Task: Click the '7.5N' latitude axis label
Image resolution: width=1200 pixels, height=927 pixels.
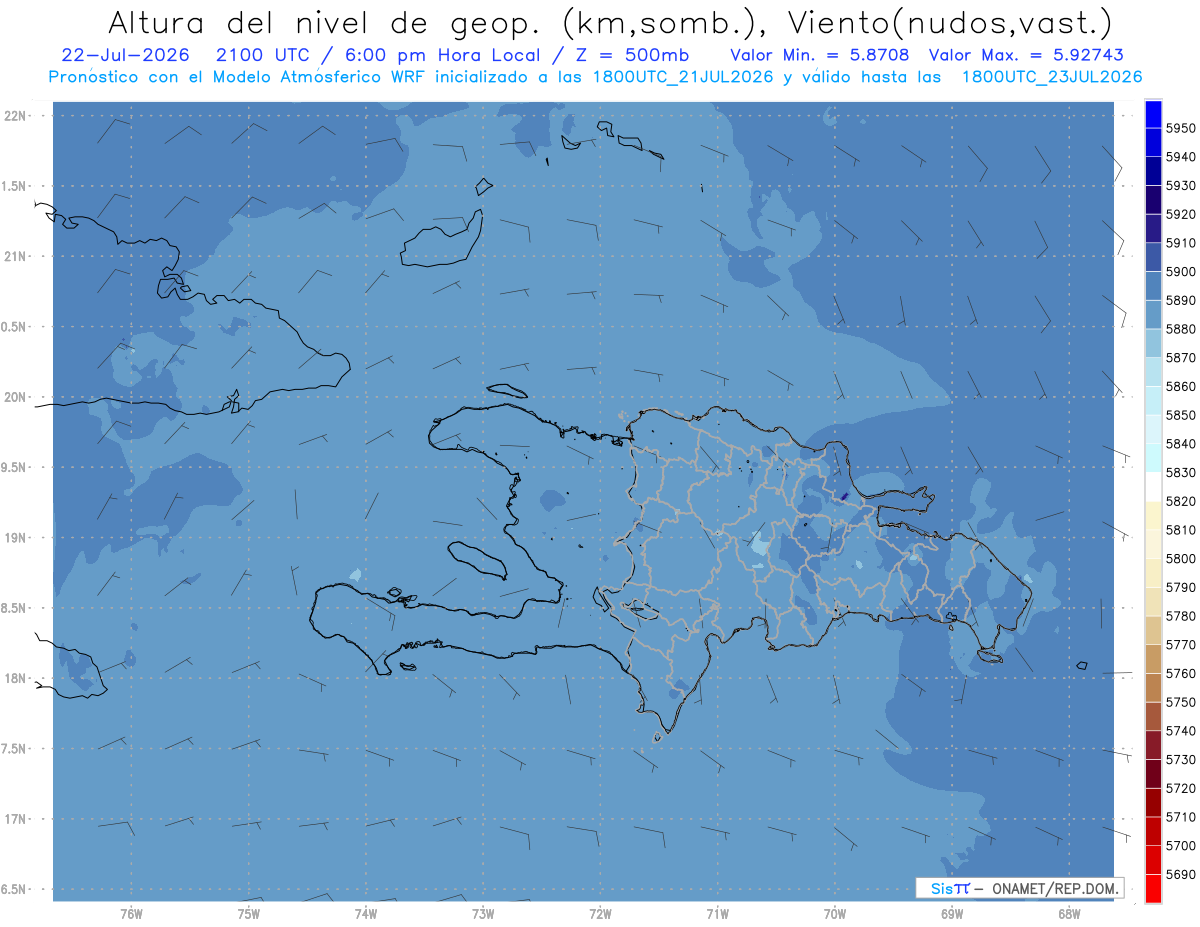Action: (x=13, y=749)
